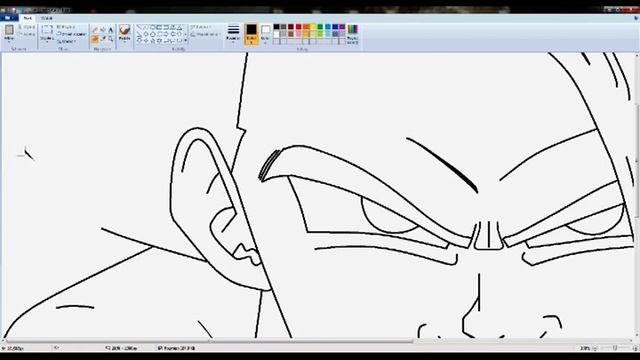Viewport: 640px width, 360px height.
Task: Choose the Oval shape in shapes gallery
Action: [153, 27]
